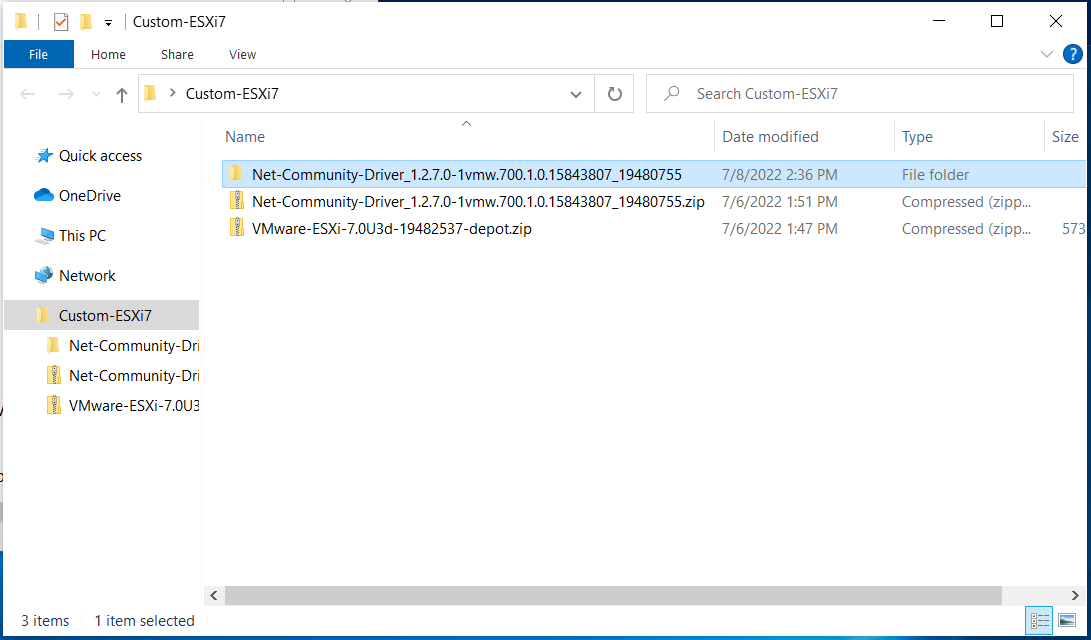Image resolution: width=1091 pixels, height=640 pixels.
Task: Expand the address bar history dropdown
Action: click(x=575, y=94)
